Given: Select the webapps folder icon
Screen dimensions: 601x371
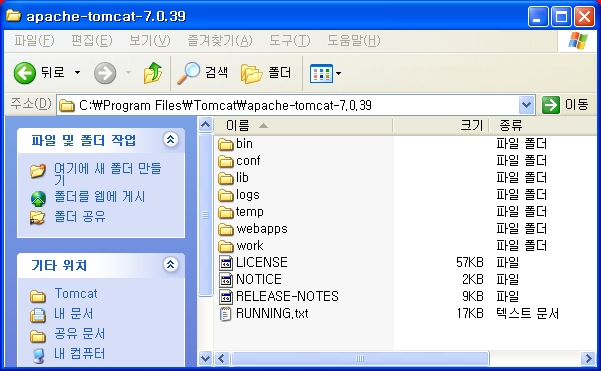Looking at the screenshot, I should tap(226, 229).
